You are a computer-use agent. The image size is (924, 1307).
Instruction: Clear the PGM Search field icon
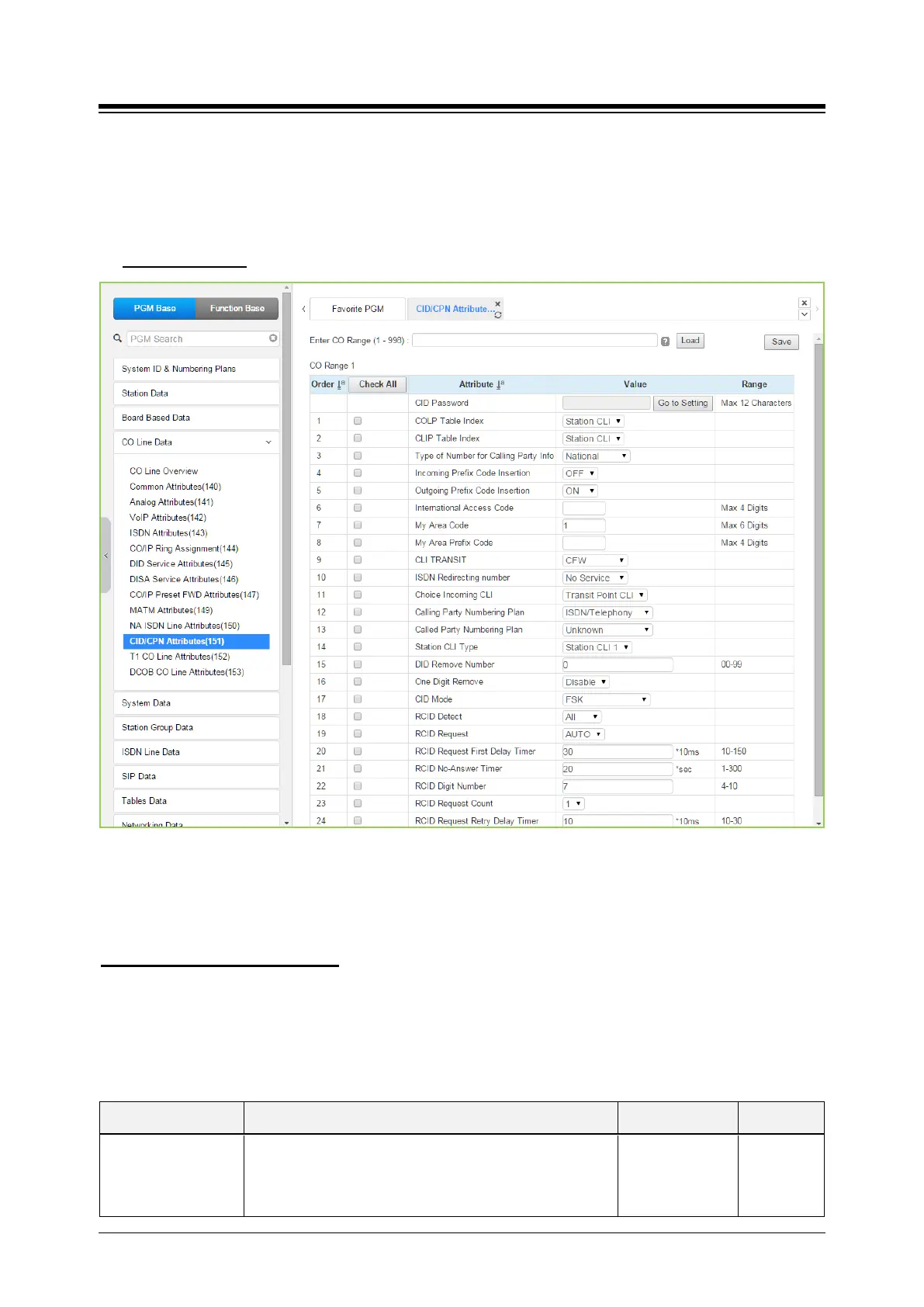273,338
